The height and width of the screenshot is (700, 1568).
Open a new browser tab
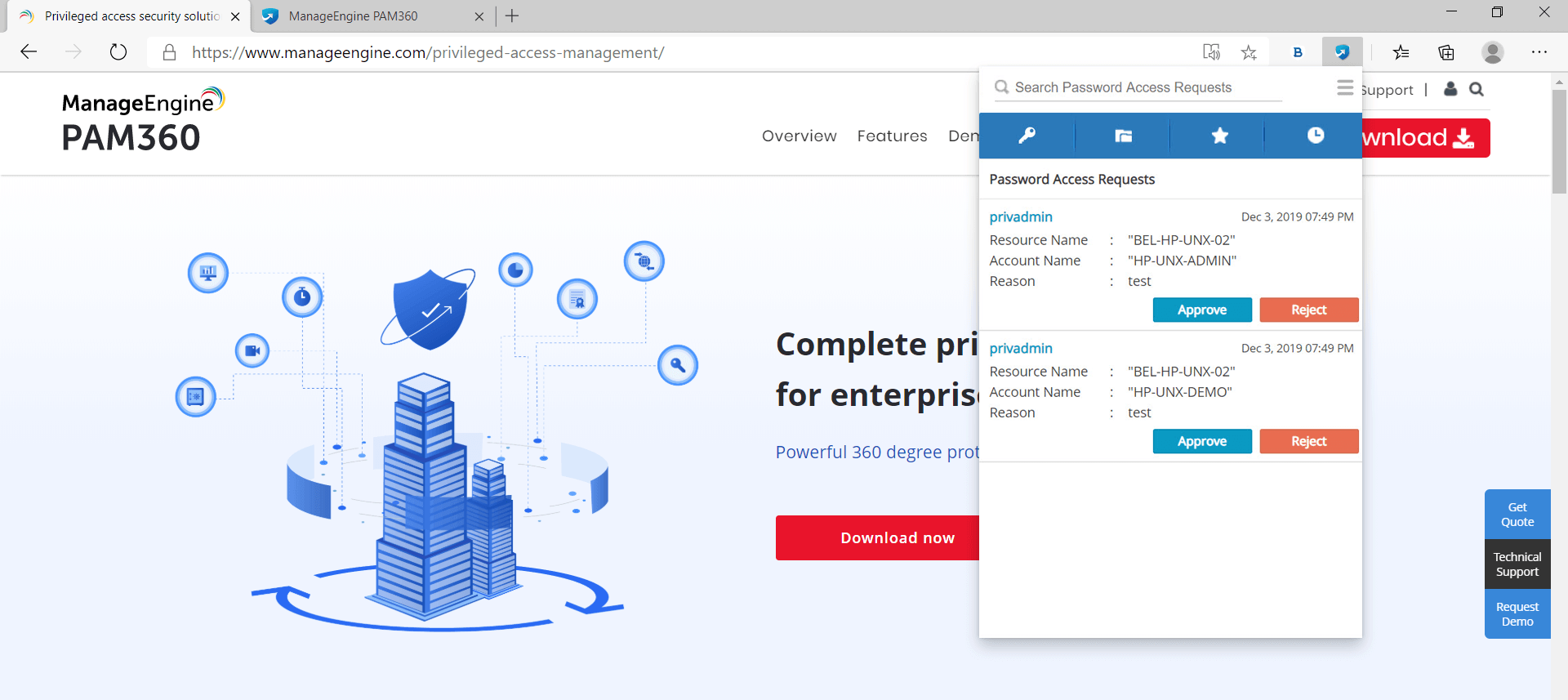pyautogui.click(x=512, y=16)
